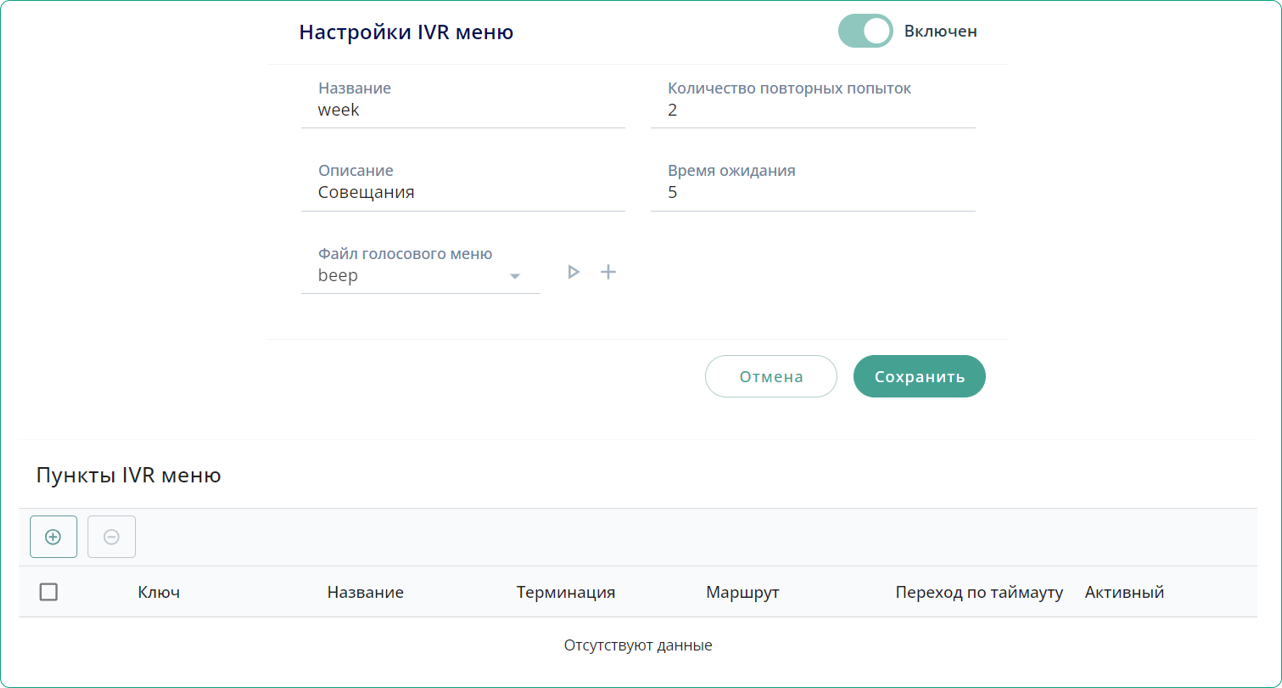Click the Терминация column header
Image resolution: width=1282 pixels, height=688 pixels.
[x=565, y=592]
